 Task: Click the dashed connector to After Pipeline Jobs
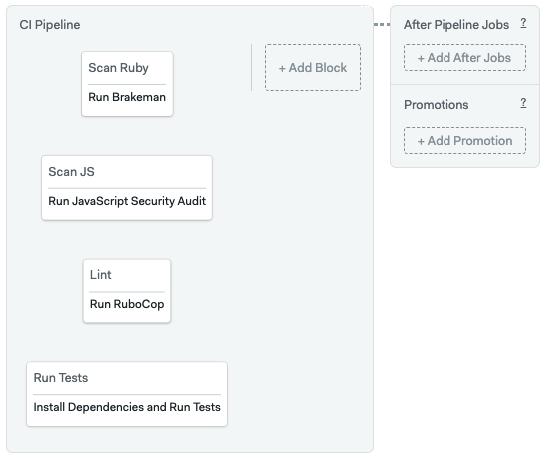[x=382, y=24]
